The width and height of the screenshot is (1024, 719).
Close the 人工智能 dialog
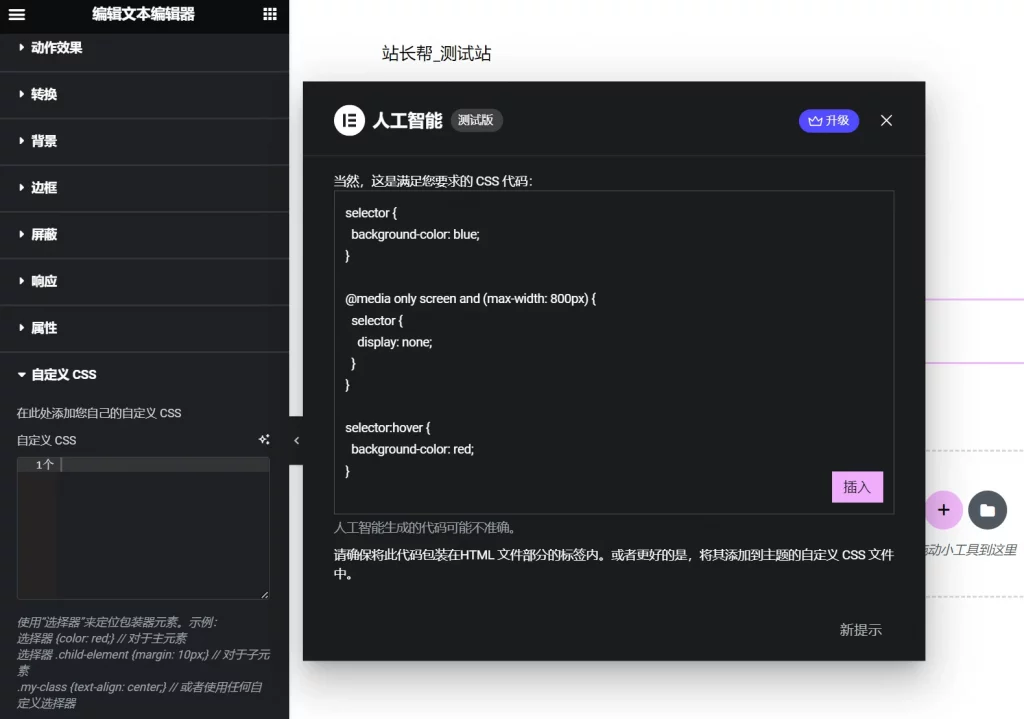pos(886,120)
